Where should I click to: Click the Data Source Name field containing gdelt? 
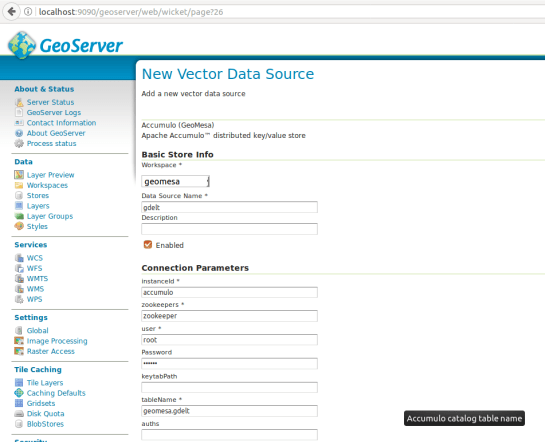(229, 207)
